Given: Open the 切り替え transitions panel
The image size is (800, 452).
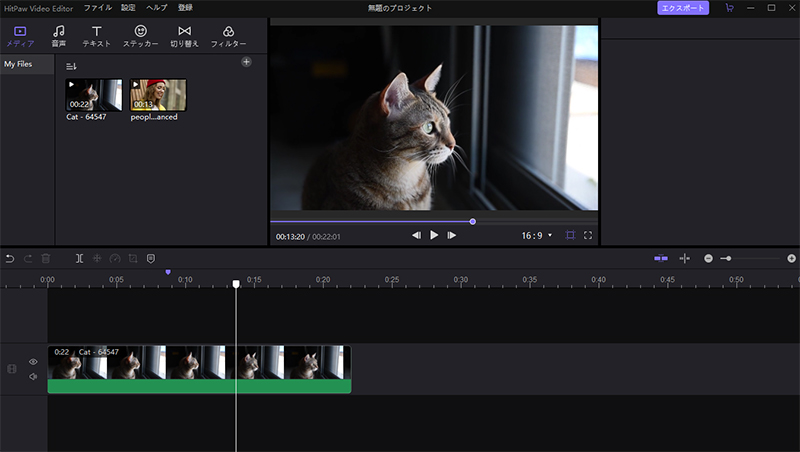Looking at the screenshot, I should (x=184, y=36).
